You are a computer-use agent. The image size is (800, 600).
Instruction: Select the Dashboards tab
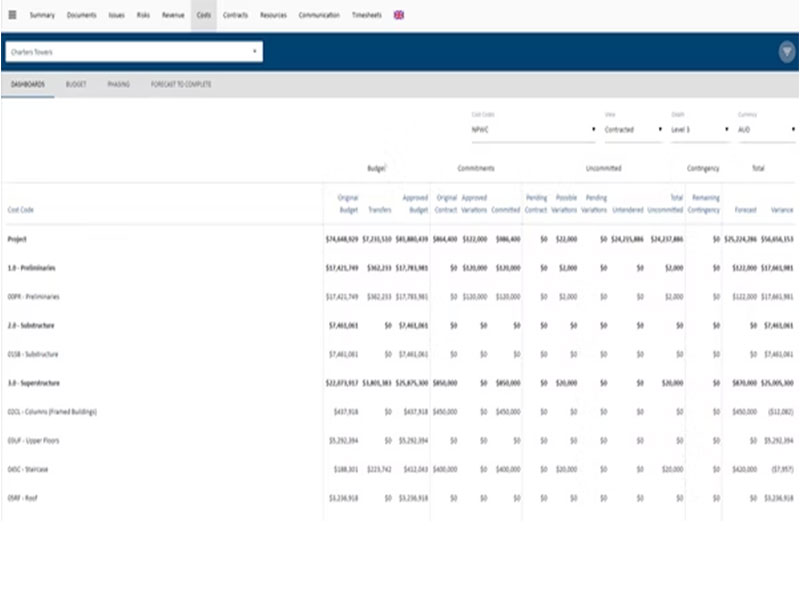pyautogui.click(x=28, y=85)
